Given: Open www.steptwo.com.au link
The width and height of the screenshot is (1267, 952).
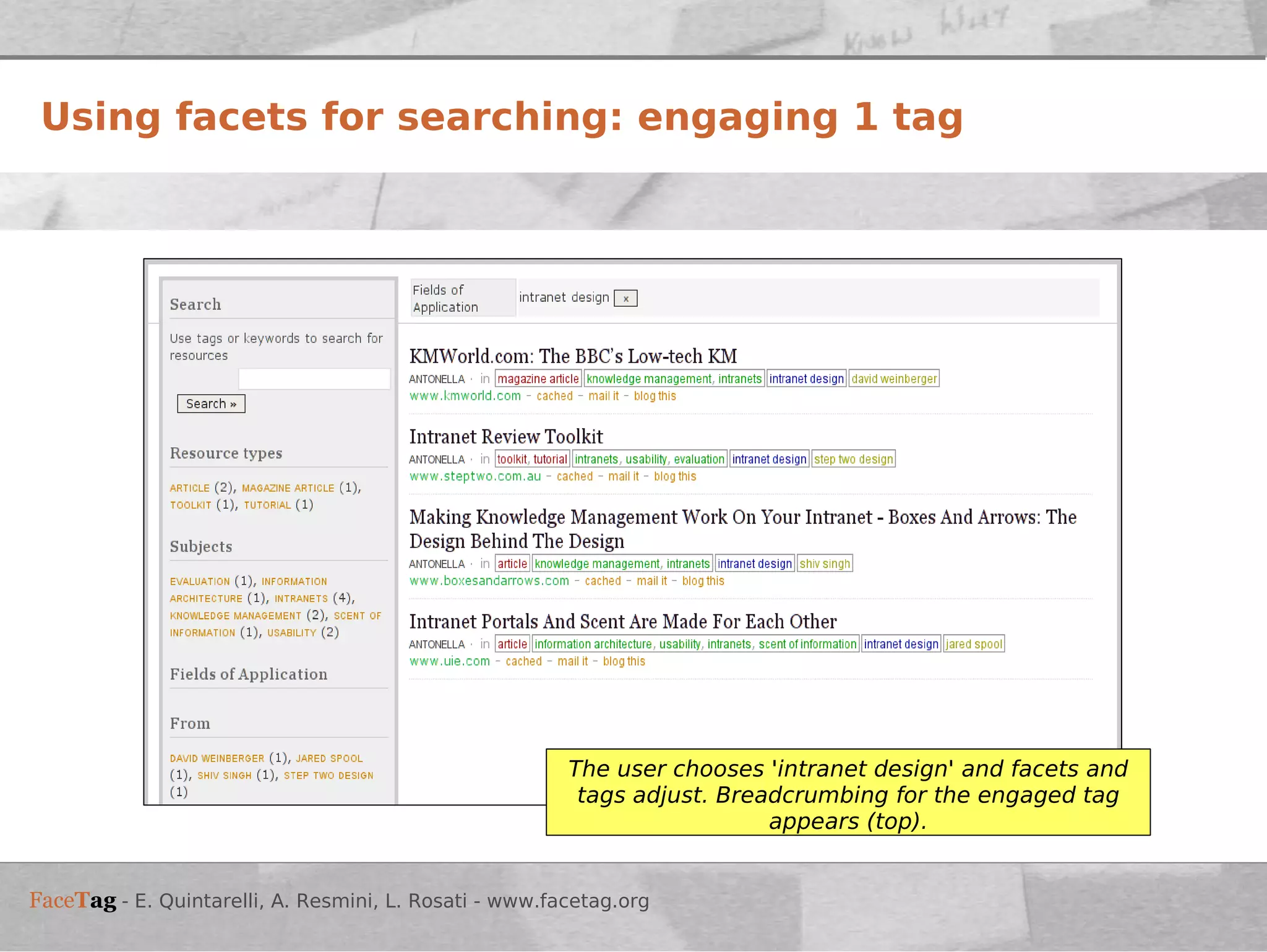Looking at the screenshot, I should pos(475,477).
